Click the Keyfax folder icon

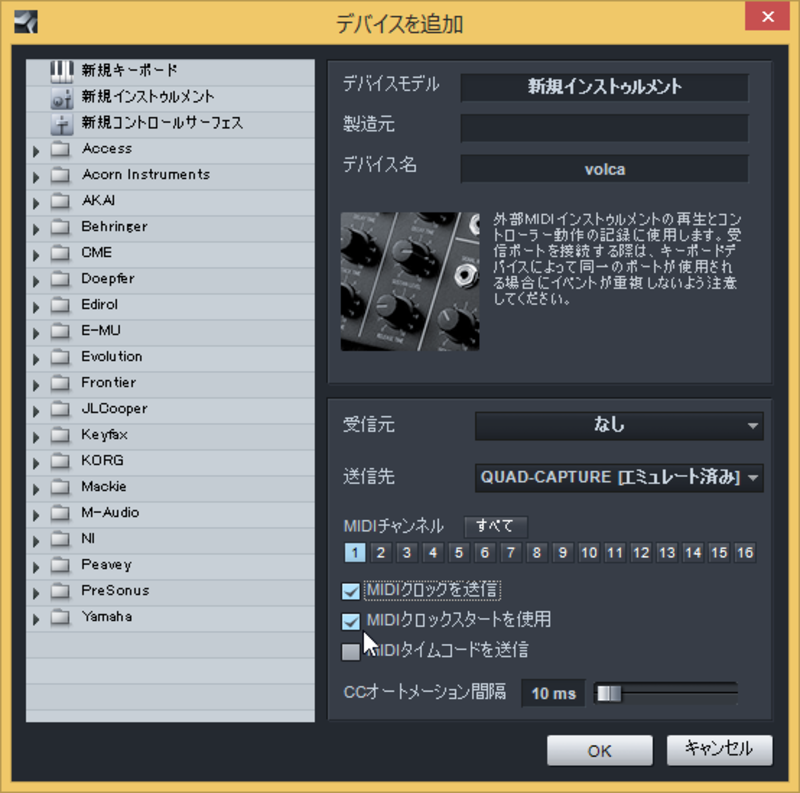click(61, 436)
